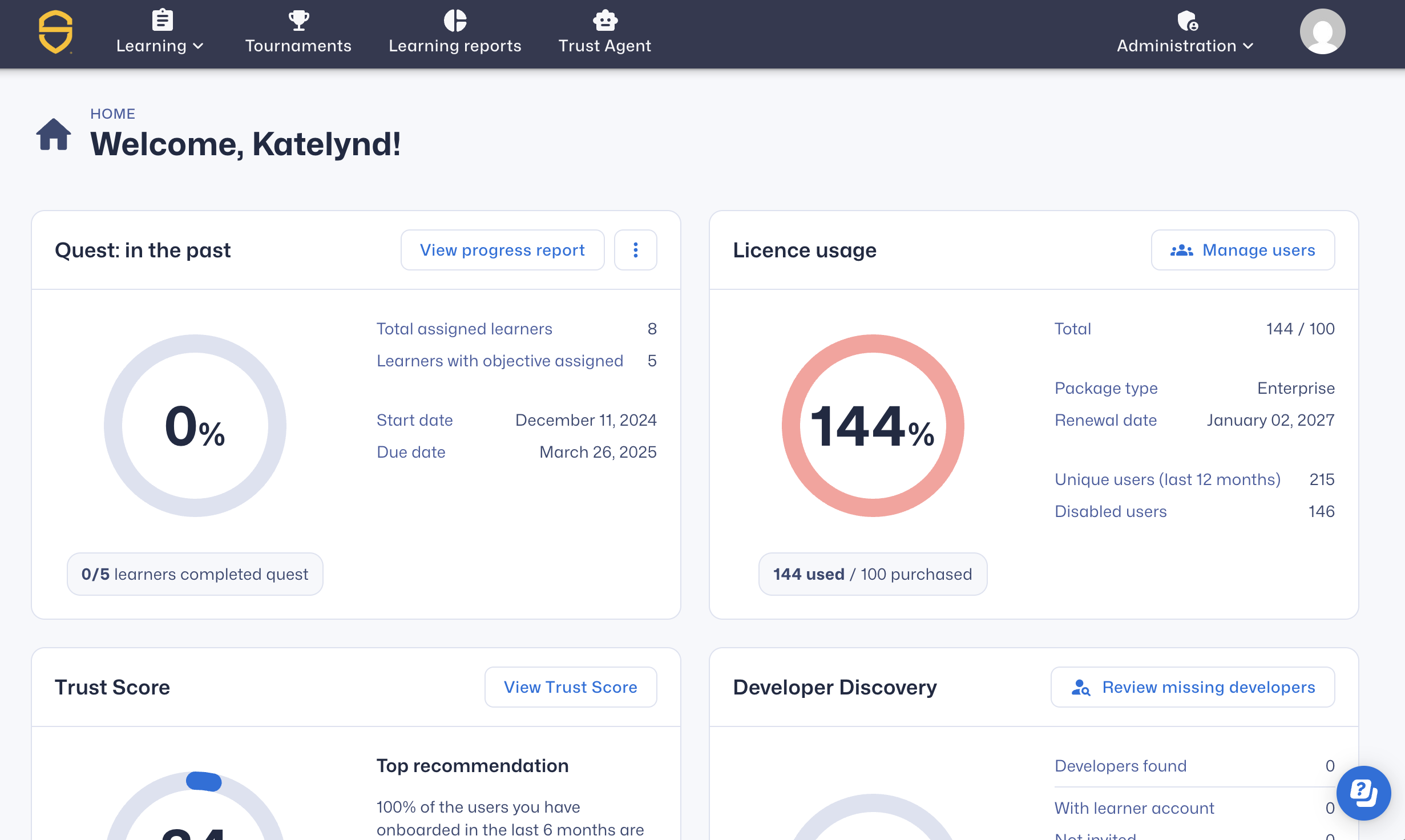Open the help chat bubble widget
Viewport: 1405px width, 840px height.
point(1363,793)
